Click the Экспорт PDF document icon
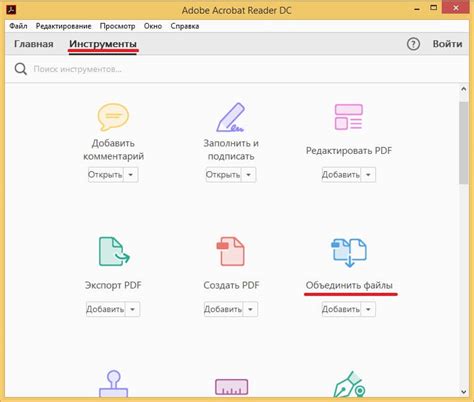Image resolution: width=474 pixels, height=402 pixels. [x=114, y=251]
